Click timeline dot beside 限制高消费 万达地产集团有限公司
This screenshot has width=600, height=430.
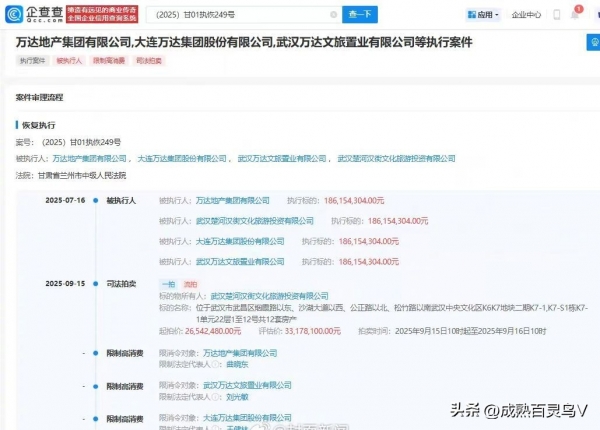click(x=96, y=353)
